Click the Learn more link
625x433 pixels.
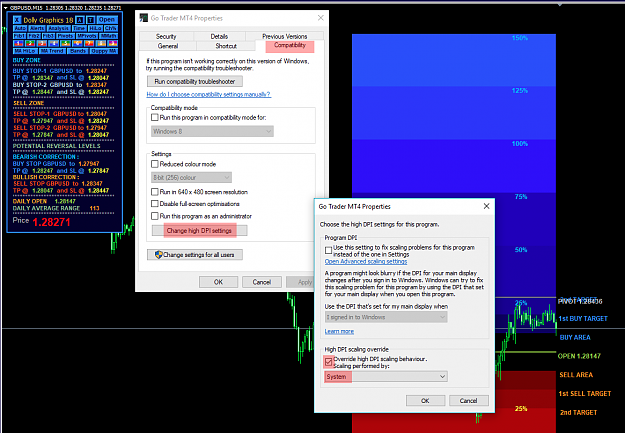[339, 331]
